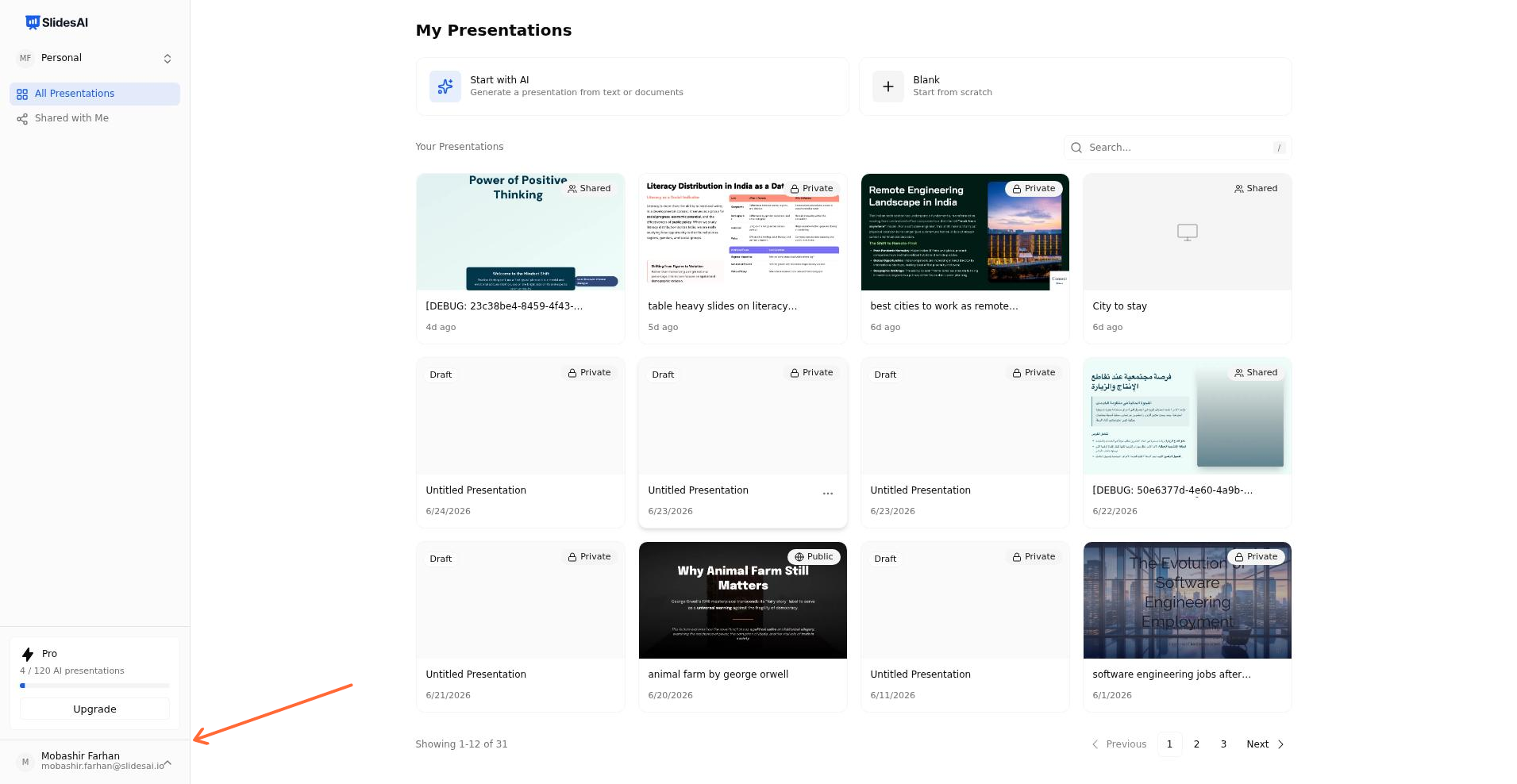1517x784 pixels.
Task: Open the Power of Positive Thinking thumbnail
Action: (520, 232)
